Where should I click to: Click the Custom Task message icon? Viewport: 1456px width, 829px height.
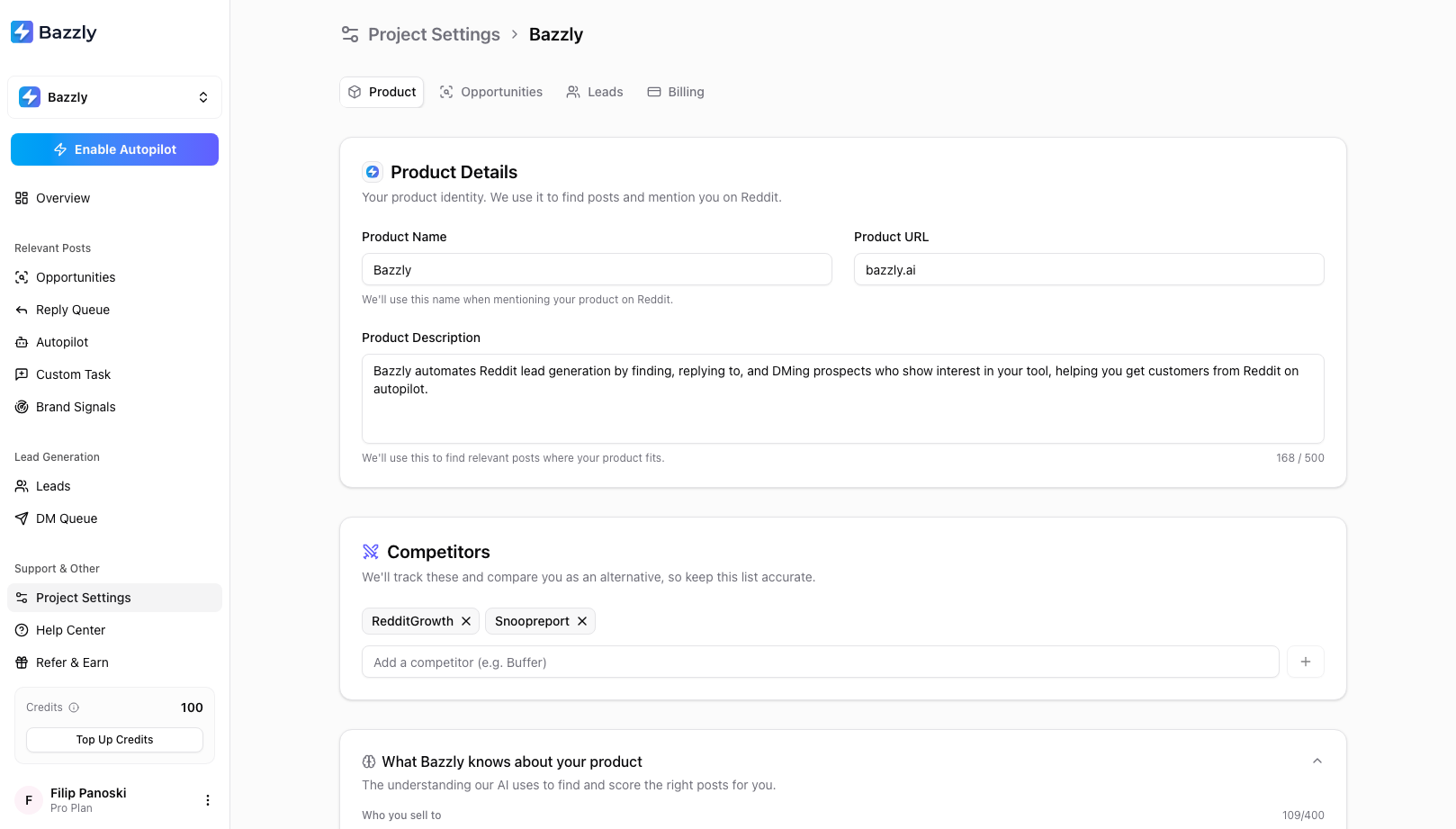click(x=22, y=374)
